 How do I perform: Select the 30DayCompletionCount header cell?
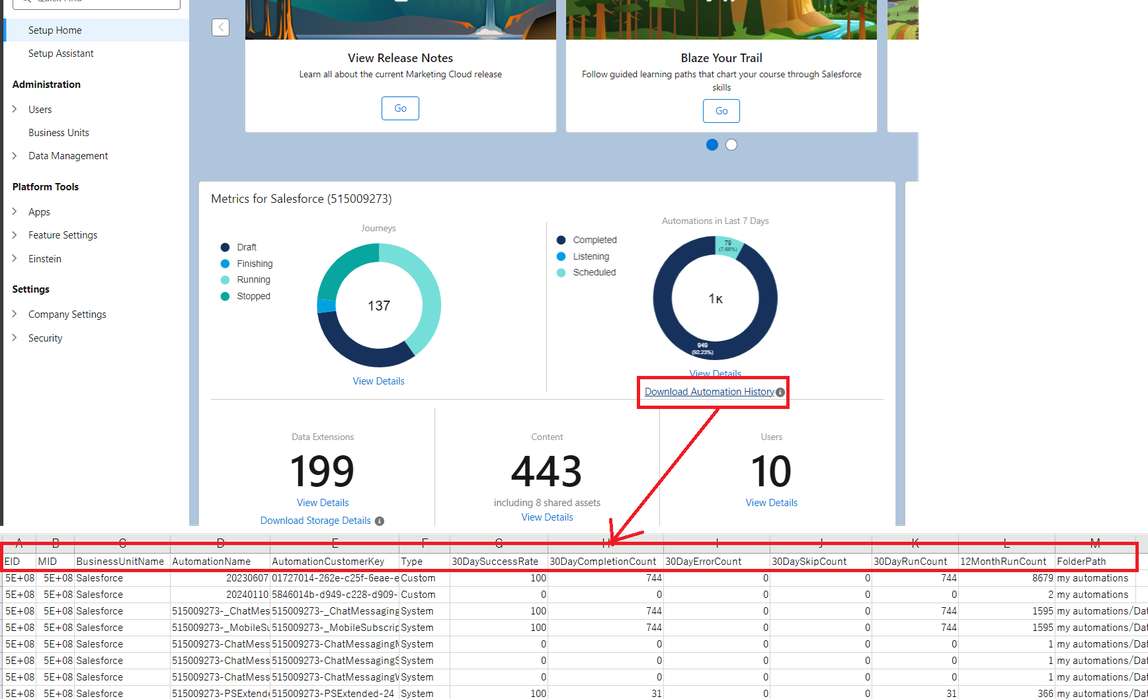pos(605,561)
